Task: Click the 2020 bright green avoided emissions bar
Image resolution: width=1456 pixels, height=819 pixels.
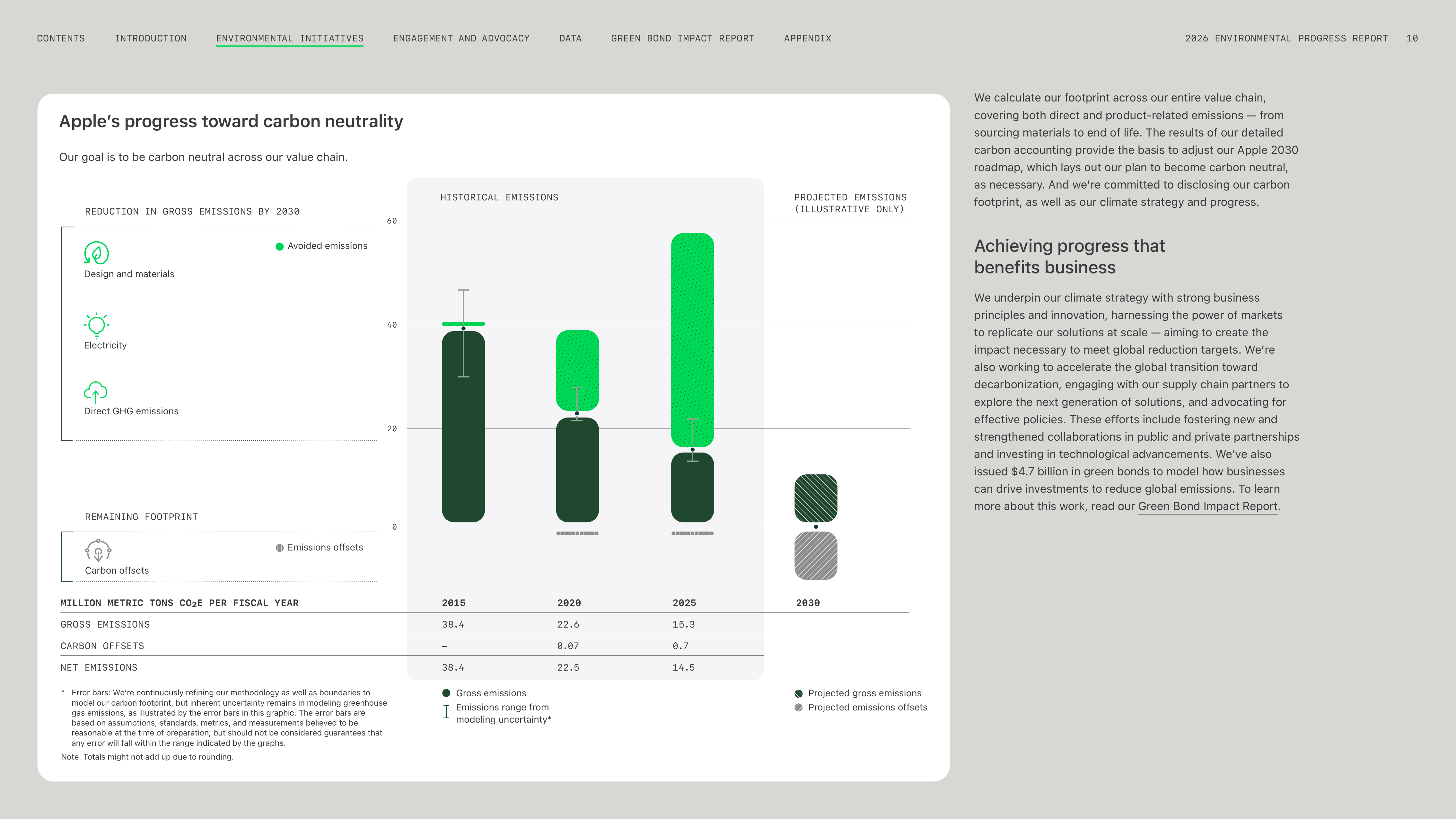Action: (577, 370)
